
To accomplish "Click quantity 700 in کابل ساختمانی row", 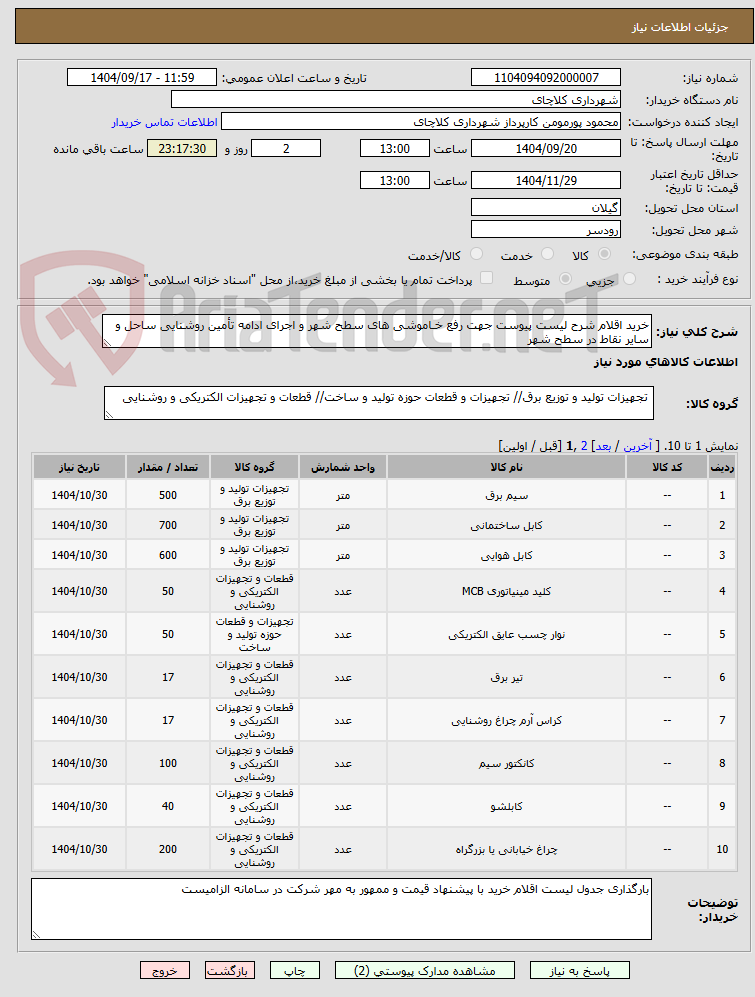I will 168,525.
